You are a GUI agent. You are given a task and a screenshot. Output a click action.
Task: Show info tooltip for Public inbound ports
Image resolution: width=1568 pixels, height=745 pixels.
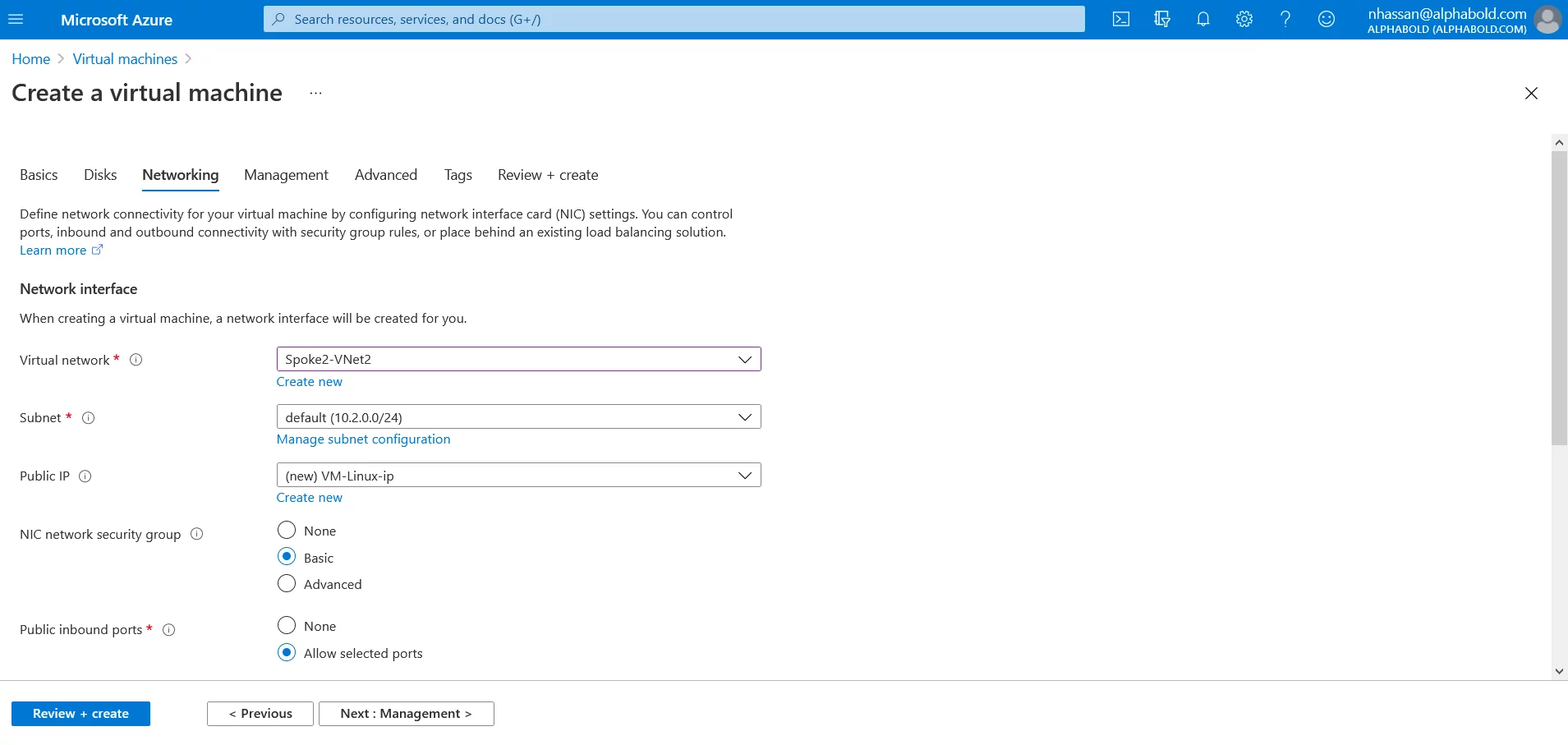(169, 630)
